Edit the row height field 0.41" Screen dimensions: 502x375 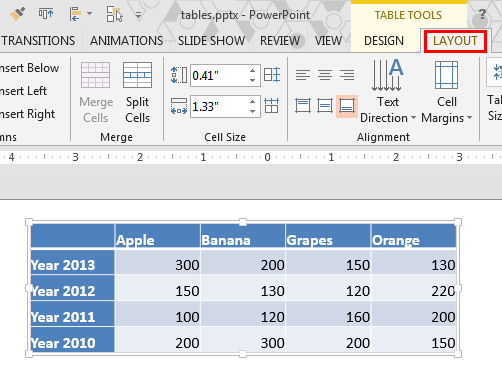pyautogui.click(x=218, y=76)
